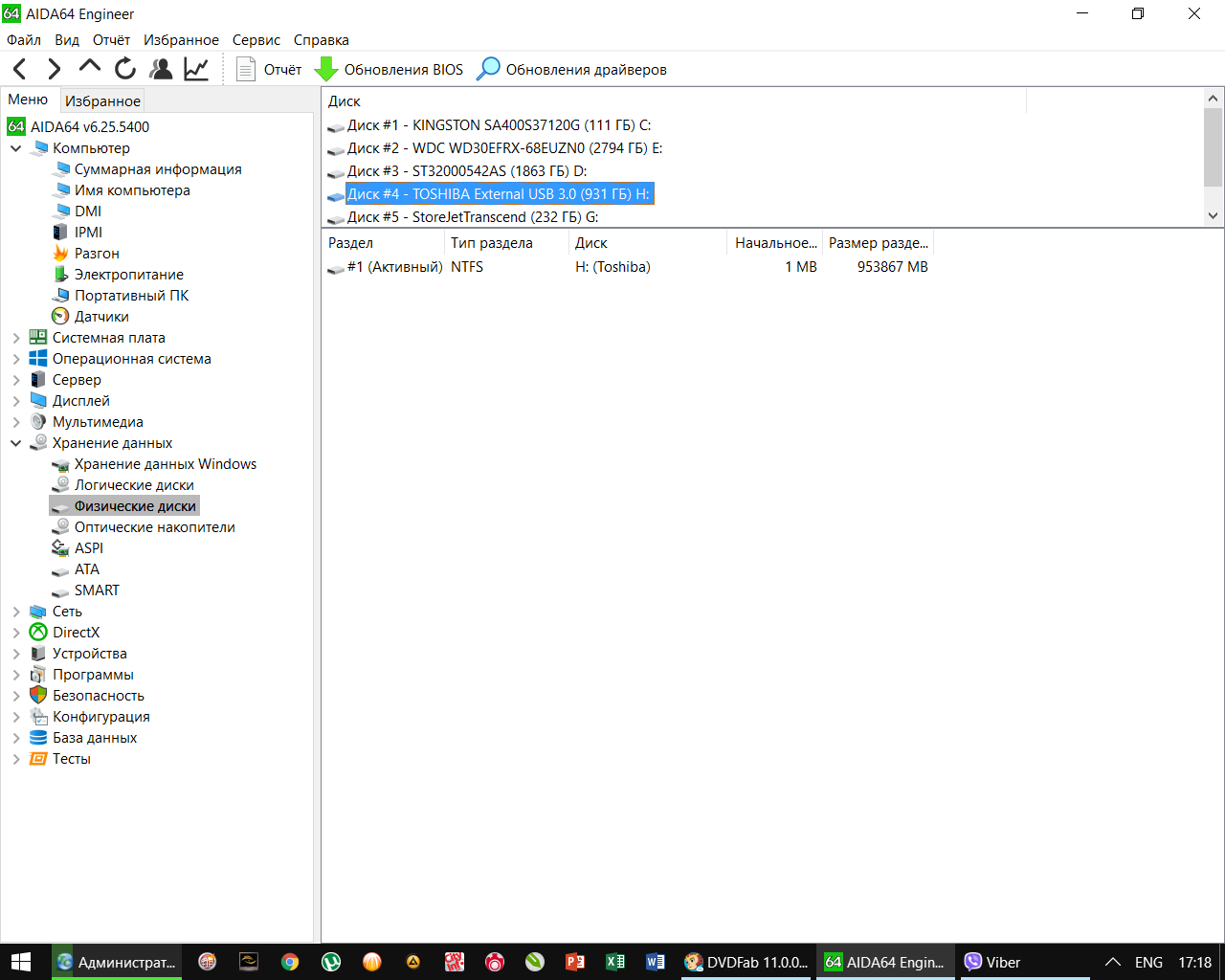Open the ASPI tree item
The image size is (1225, 980).
[x=89, y=548]
